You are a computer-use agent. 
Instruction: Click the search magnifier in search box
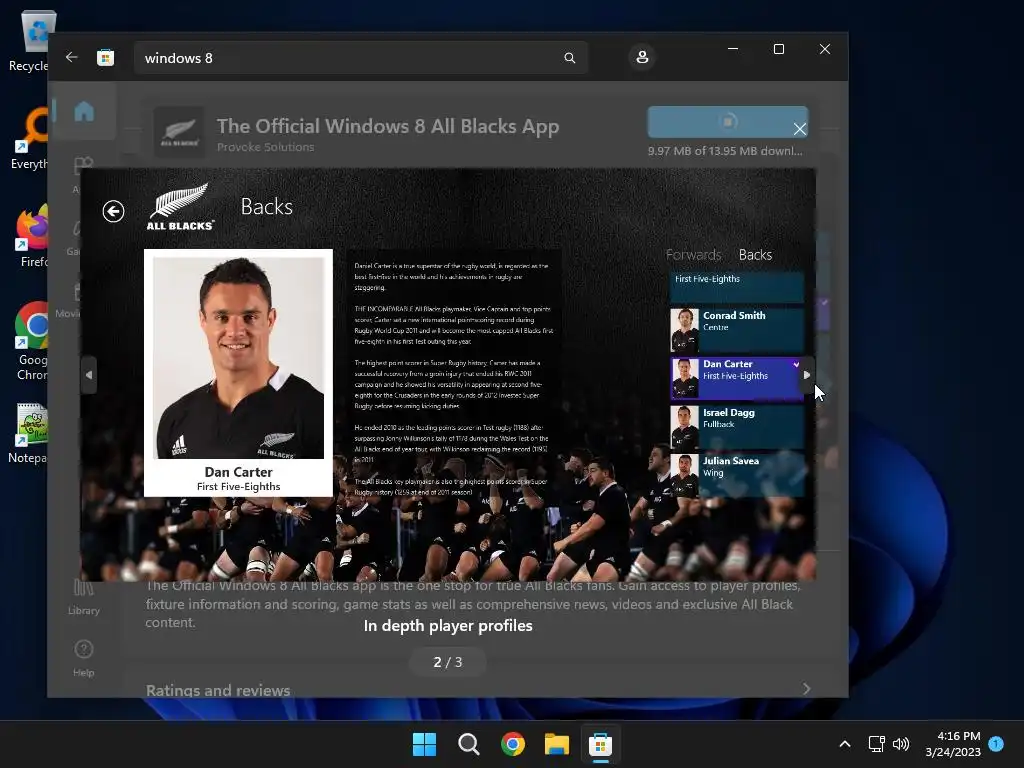[x=569, y=58]
